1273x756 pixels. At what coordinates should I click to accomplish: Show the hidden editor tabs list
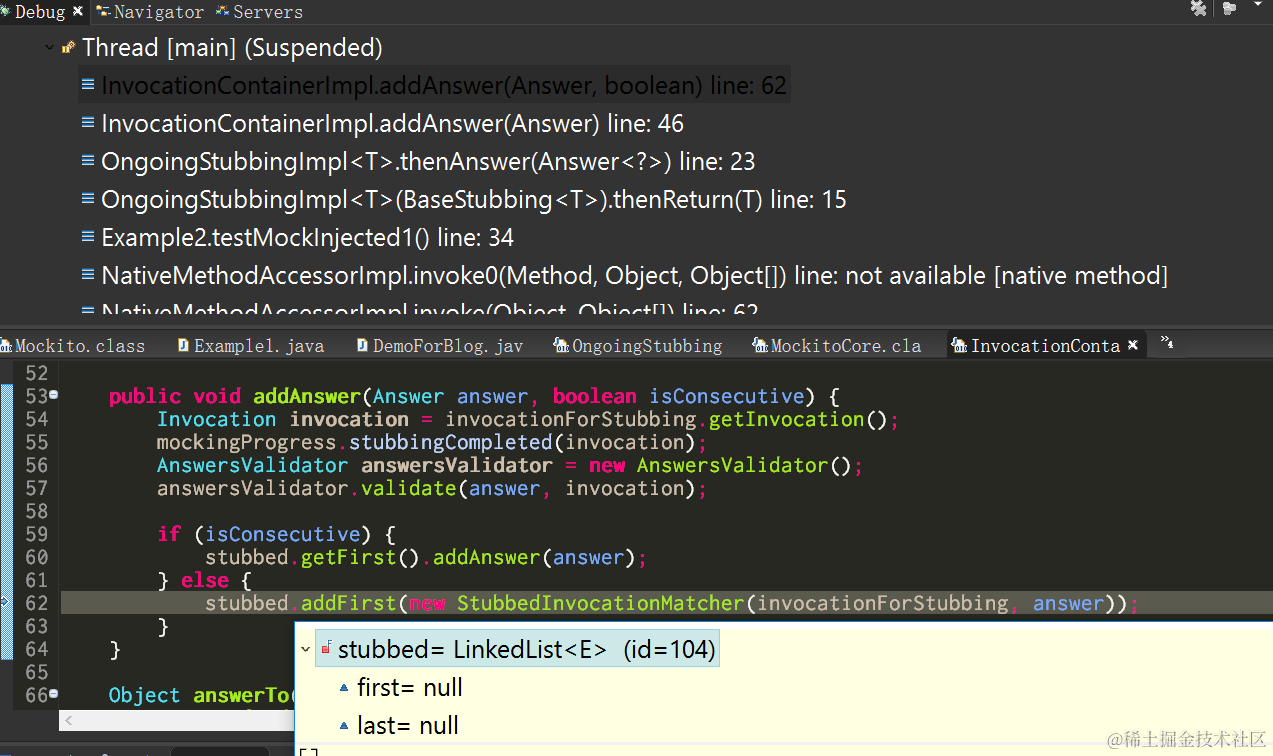[1166, 343]
